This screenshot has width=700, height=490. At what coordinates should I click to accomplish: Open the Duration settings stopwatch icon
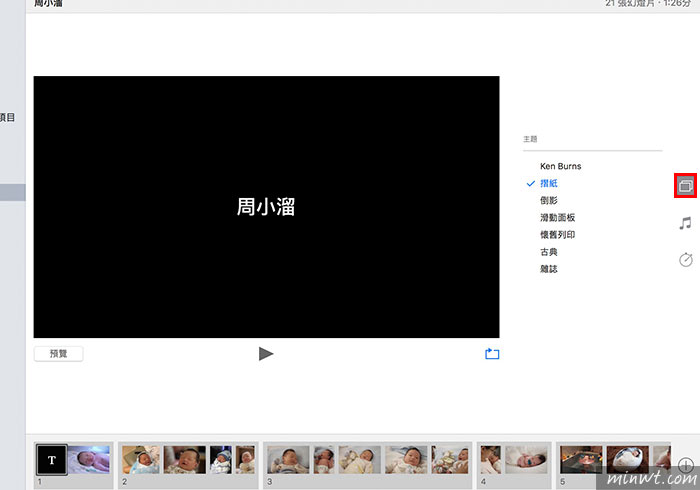[686, 259]
